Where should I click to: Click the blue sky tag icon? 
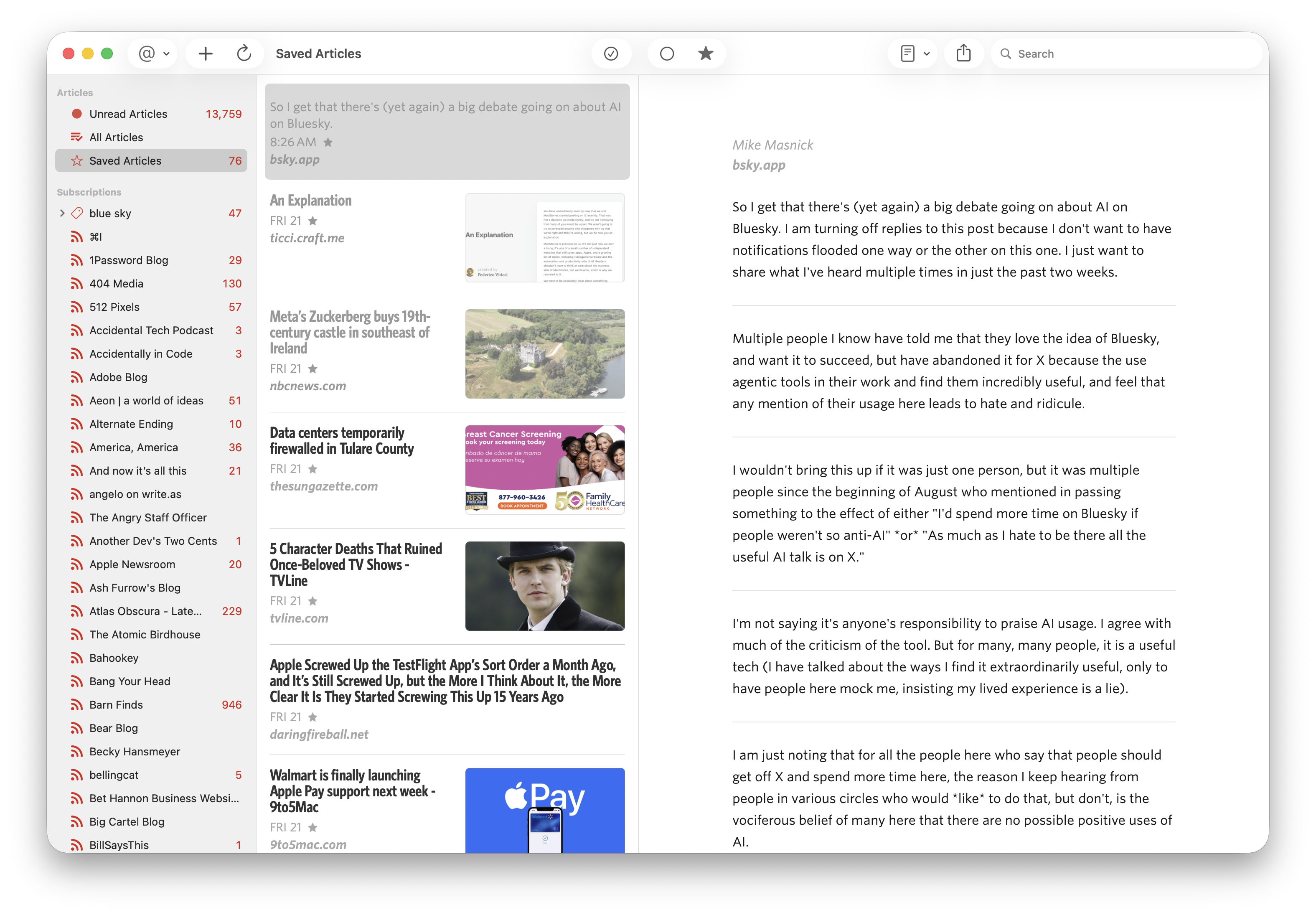[x=77, y=213]
